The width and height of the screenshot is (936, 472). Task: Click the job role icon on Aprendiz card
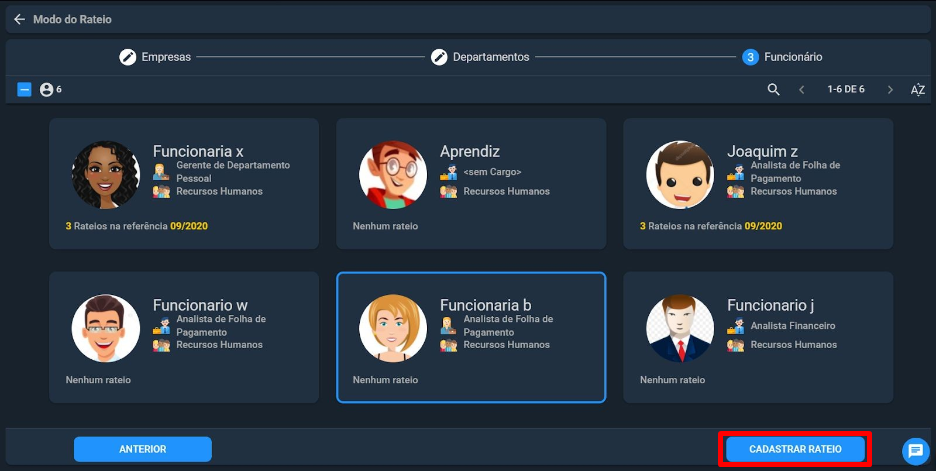tap(448, 172)
